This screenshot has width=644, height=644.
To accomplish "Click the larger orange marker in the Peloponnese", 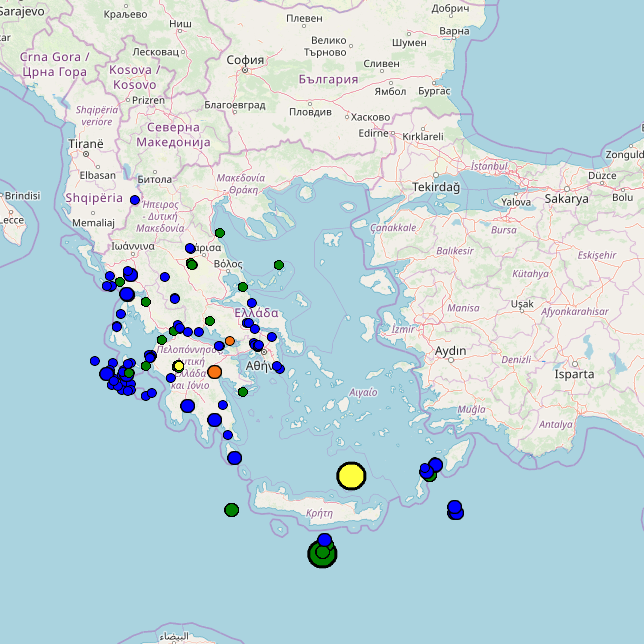I will pos(214,372).
